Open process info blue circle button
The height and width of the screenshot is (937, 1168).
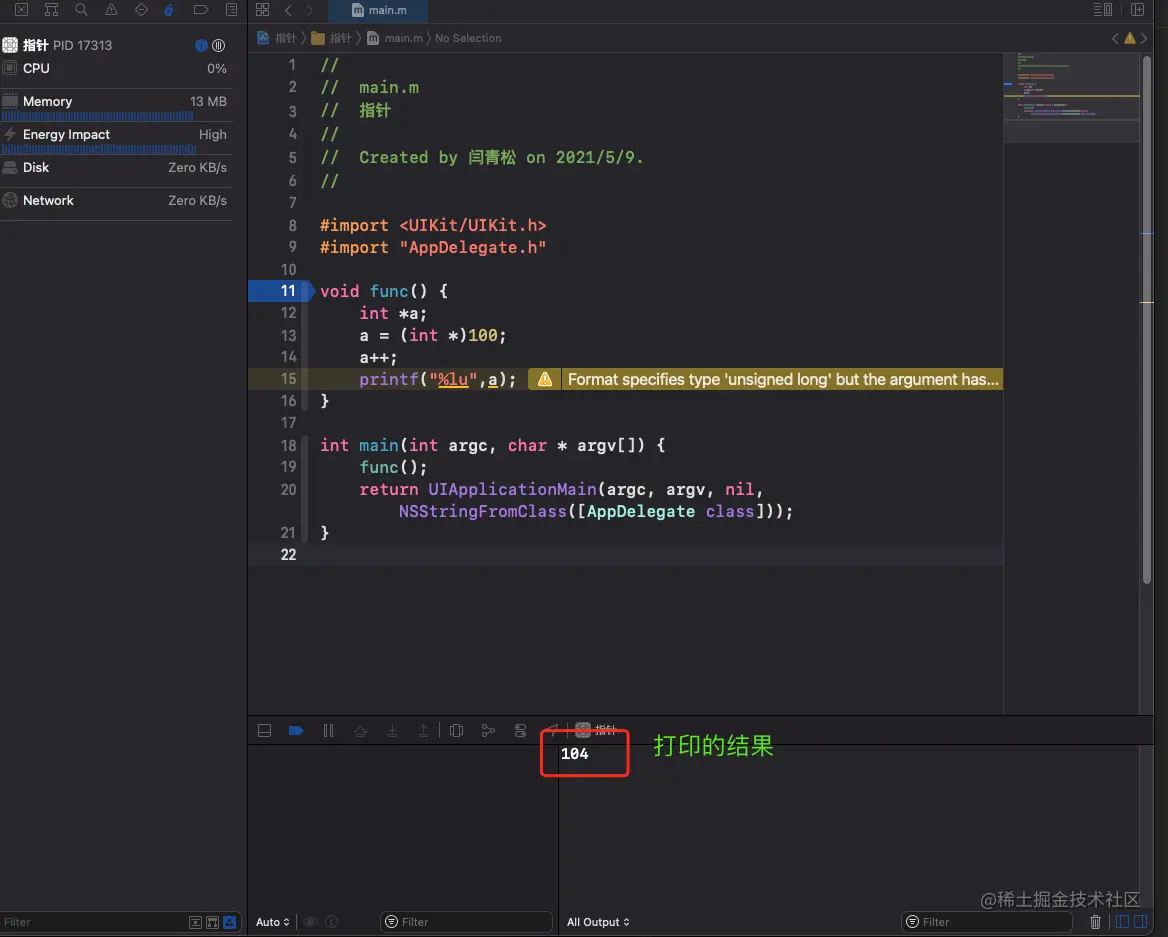point(201,45)
